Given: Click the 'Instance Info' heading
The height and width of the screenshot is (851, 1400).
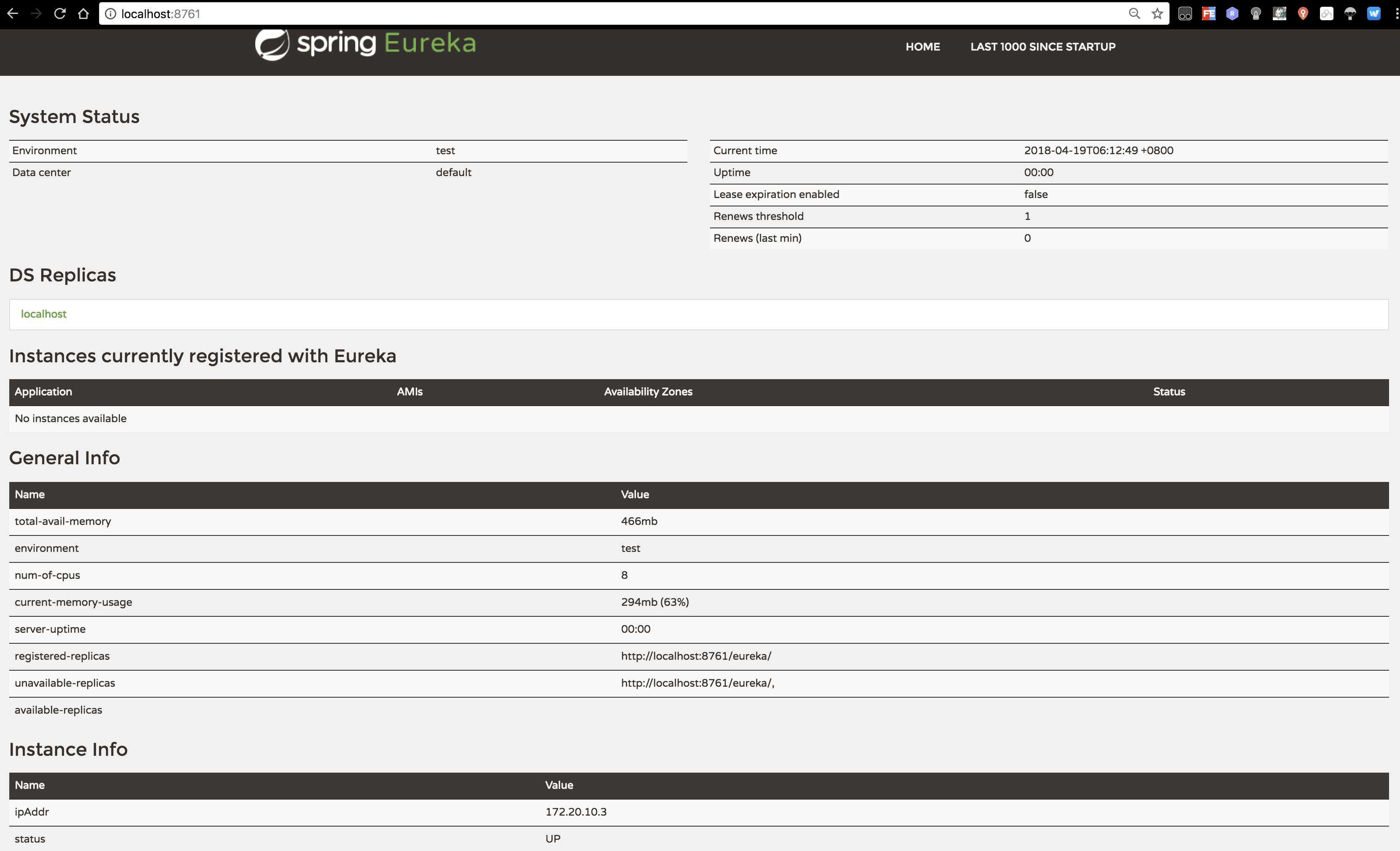Looking at the screenshot, I should click(x=68, y=749).
